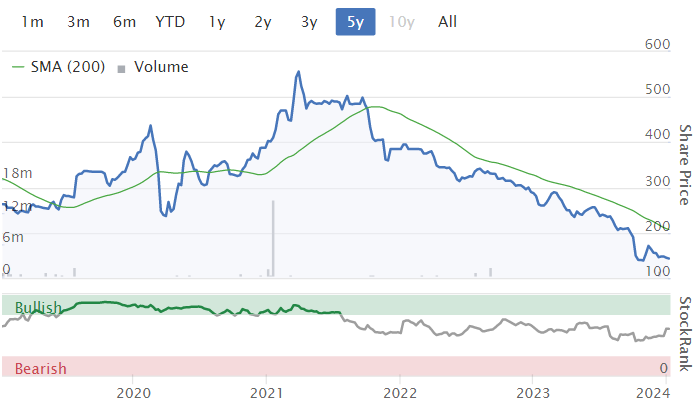699x400 pixels.
Task: Click the Bearish zone label
Action: click(x=41, y=369)
